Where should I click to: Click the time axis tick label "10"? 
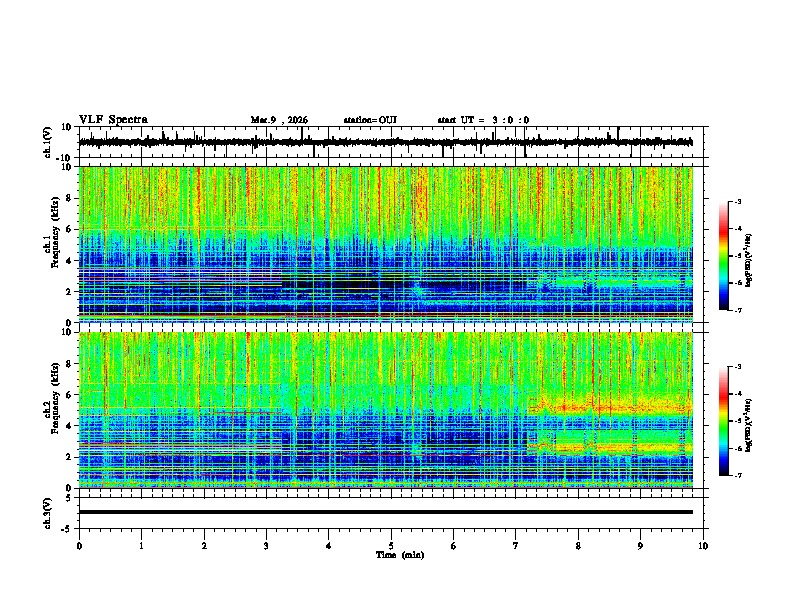pyautogui.click(x=703, y=546)
